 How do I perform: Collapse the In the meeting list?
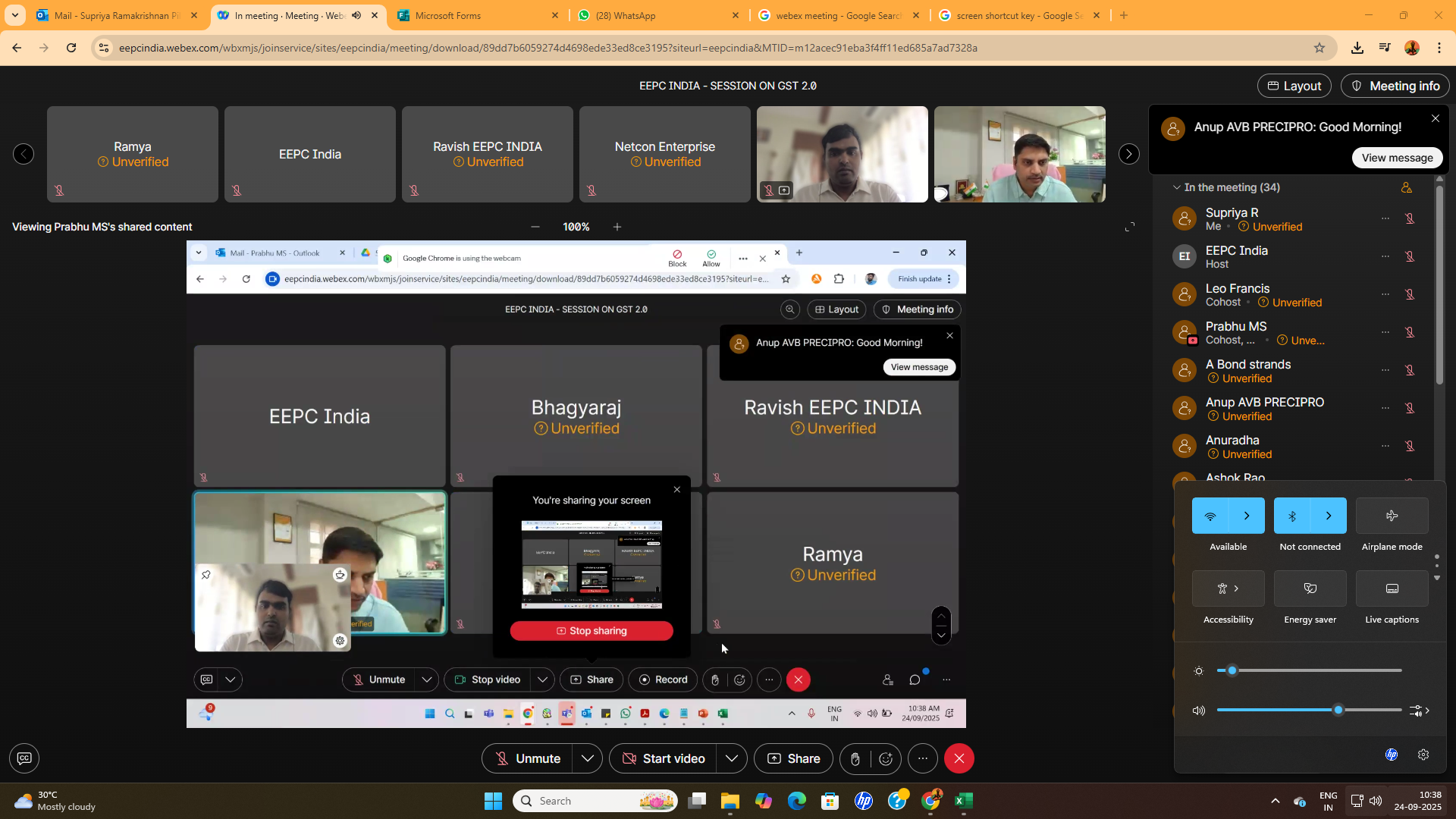[1177, 187]
